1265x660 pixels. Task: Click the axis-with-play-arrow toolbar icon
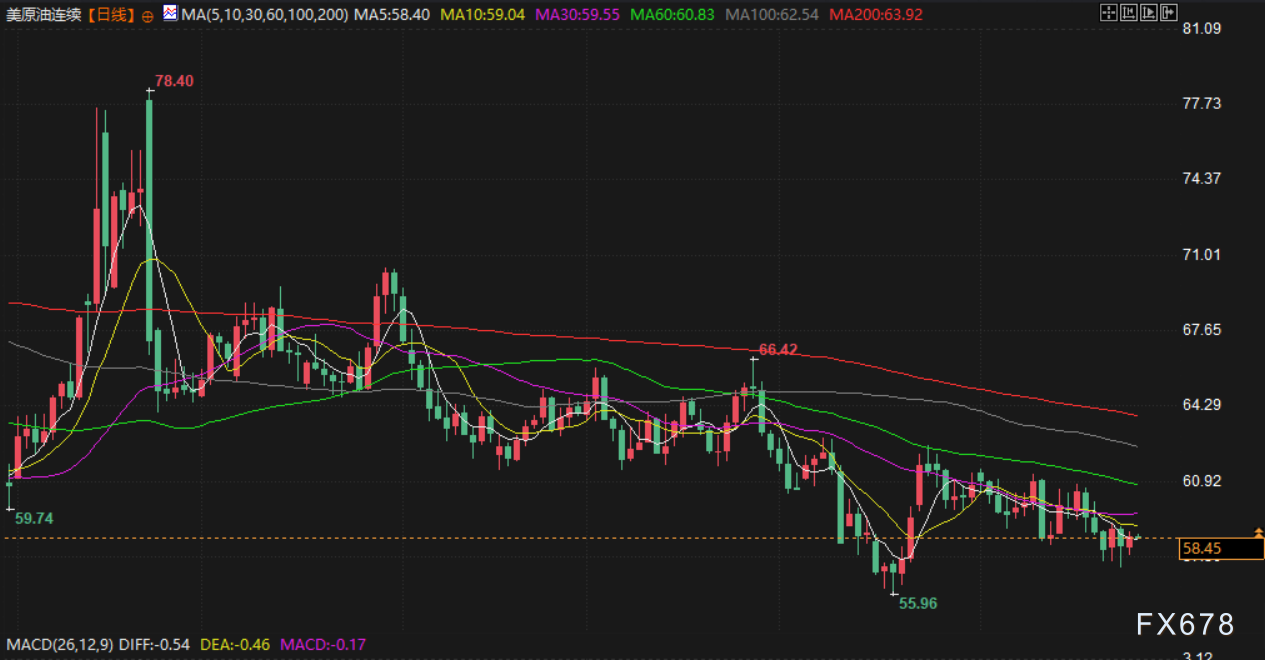pos(1148,13)
